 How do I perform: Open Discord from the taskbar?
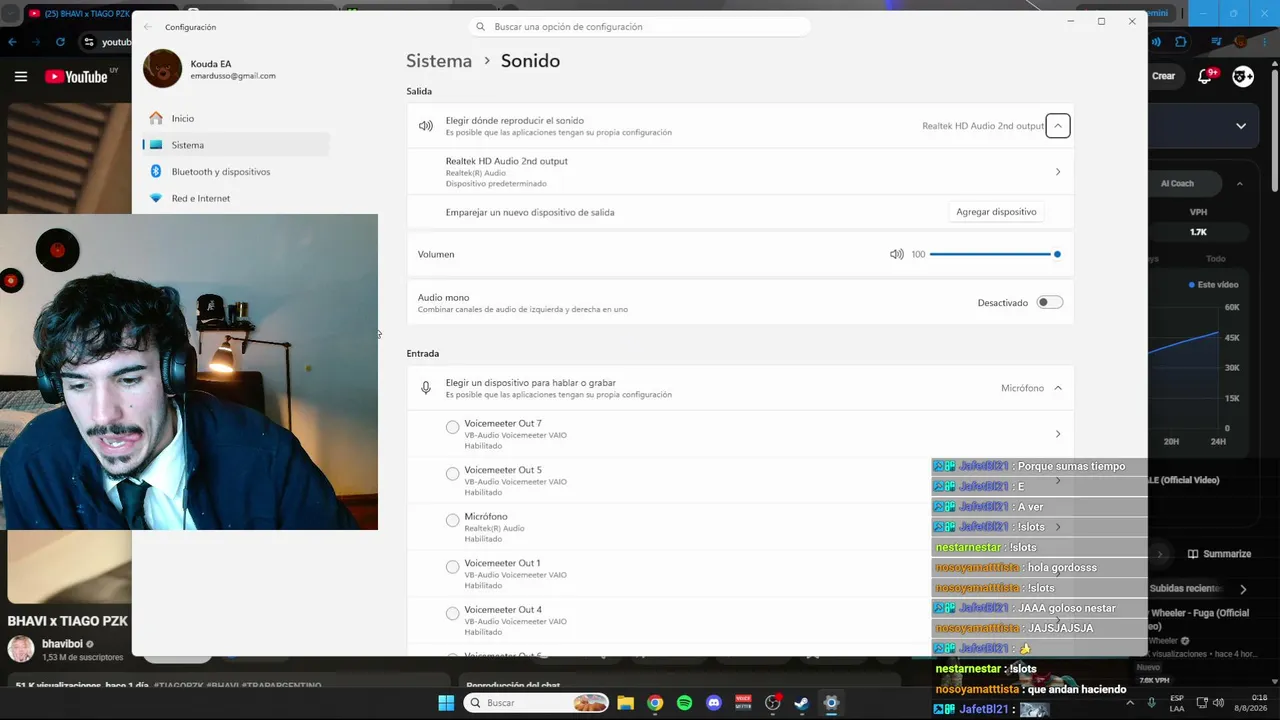click(713, 703)
